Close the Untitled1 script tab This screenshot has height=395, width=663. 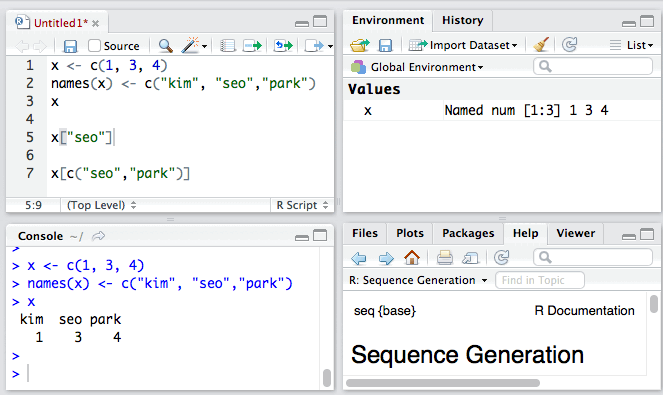click(x=96, y=24)
